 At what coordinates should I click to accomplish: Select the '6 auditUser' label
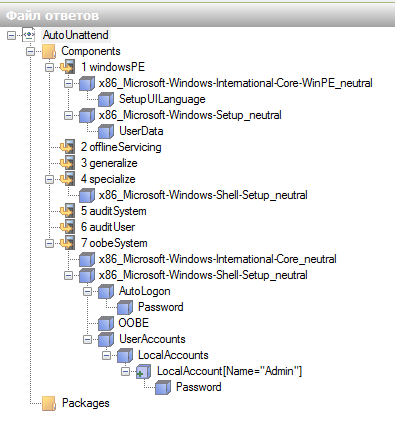click(x=108, y=227)
